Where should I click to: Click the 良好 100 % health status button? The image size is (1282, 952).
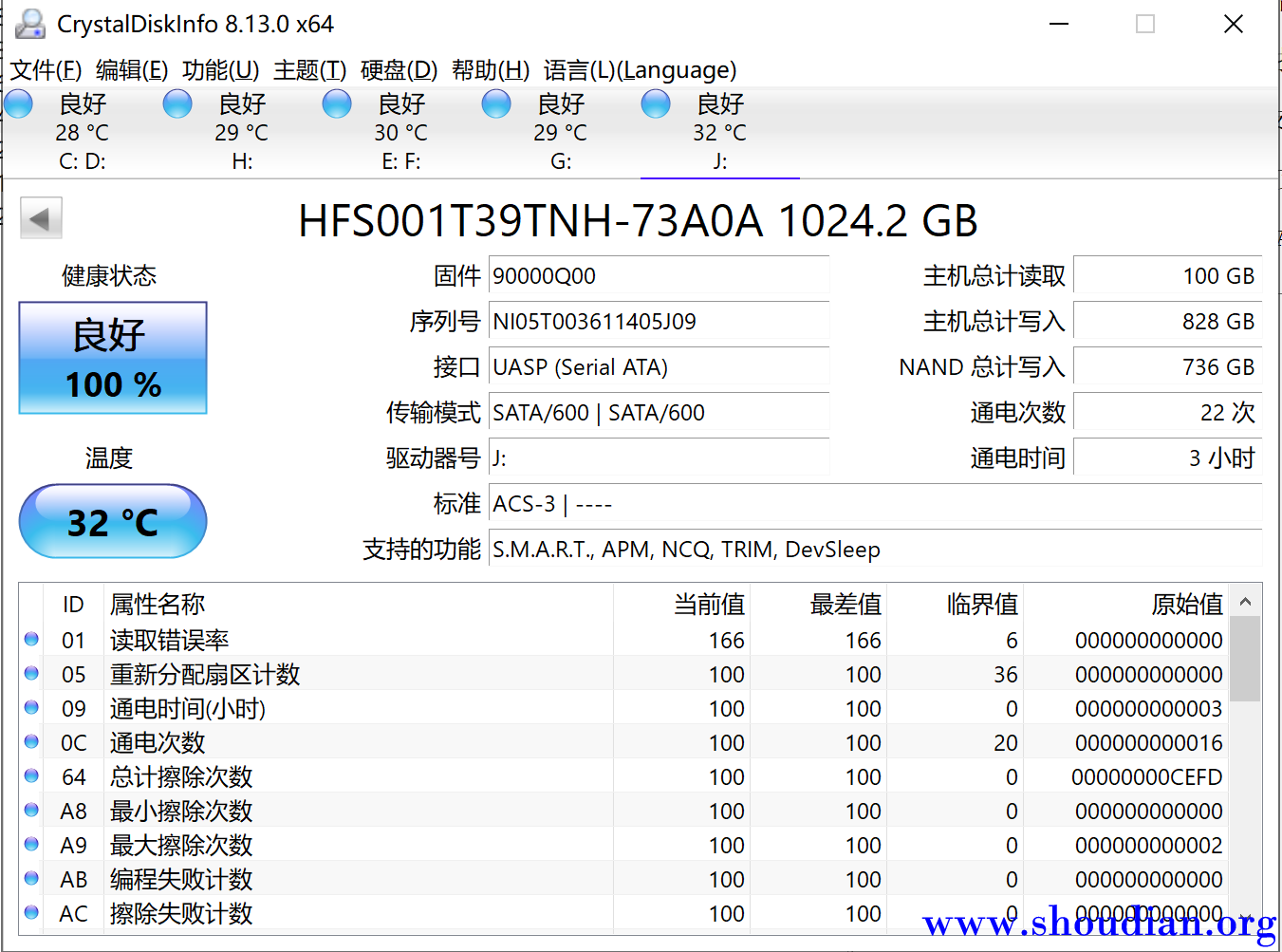pos(113,358)
